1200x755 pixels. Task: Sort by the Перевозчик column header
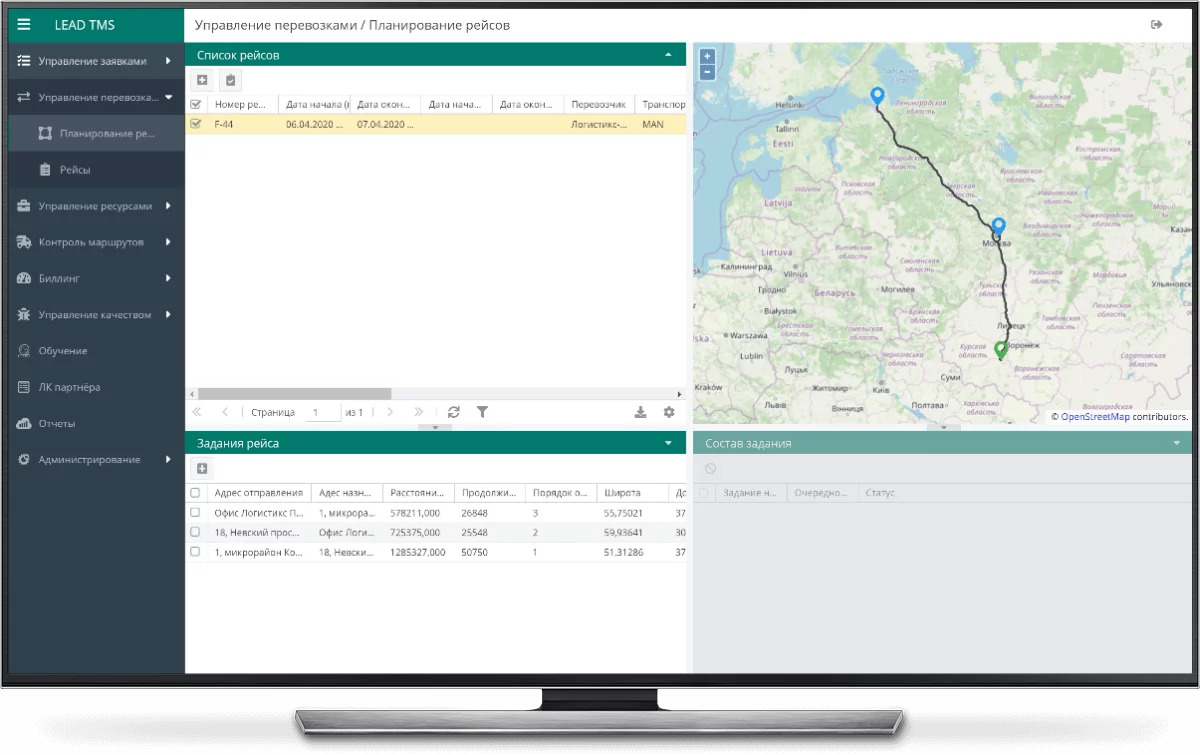pos(598,104)
